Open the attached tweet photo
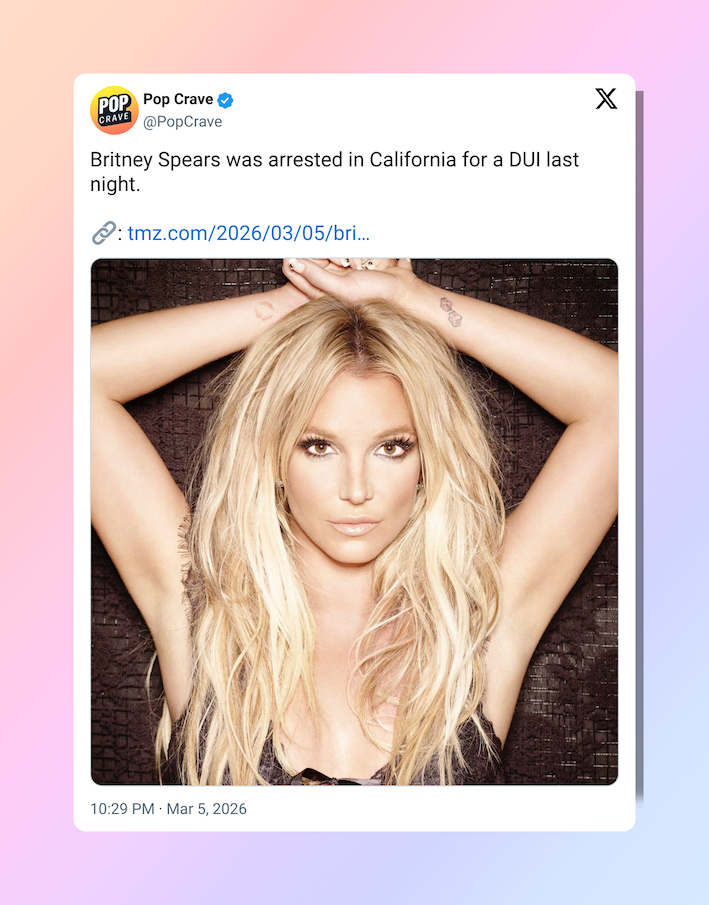This screenshot has width=709, height=905. [x=354, y=522]
